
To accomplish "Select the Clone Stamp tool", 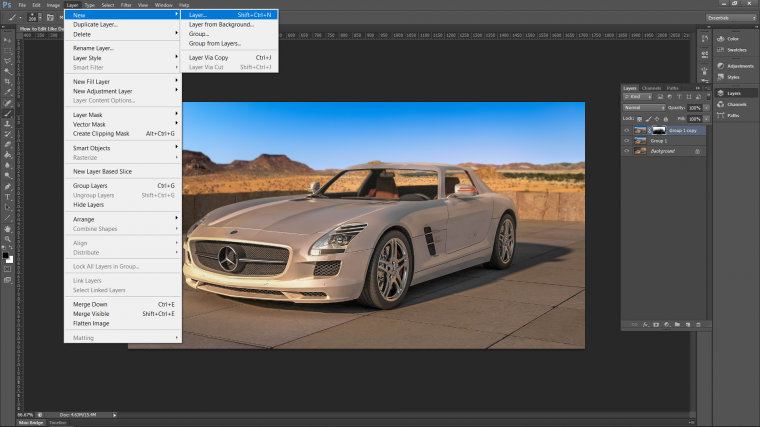I will (x=7, y=124).
